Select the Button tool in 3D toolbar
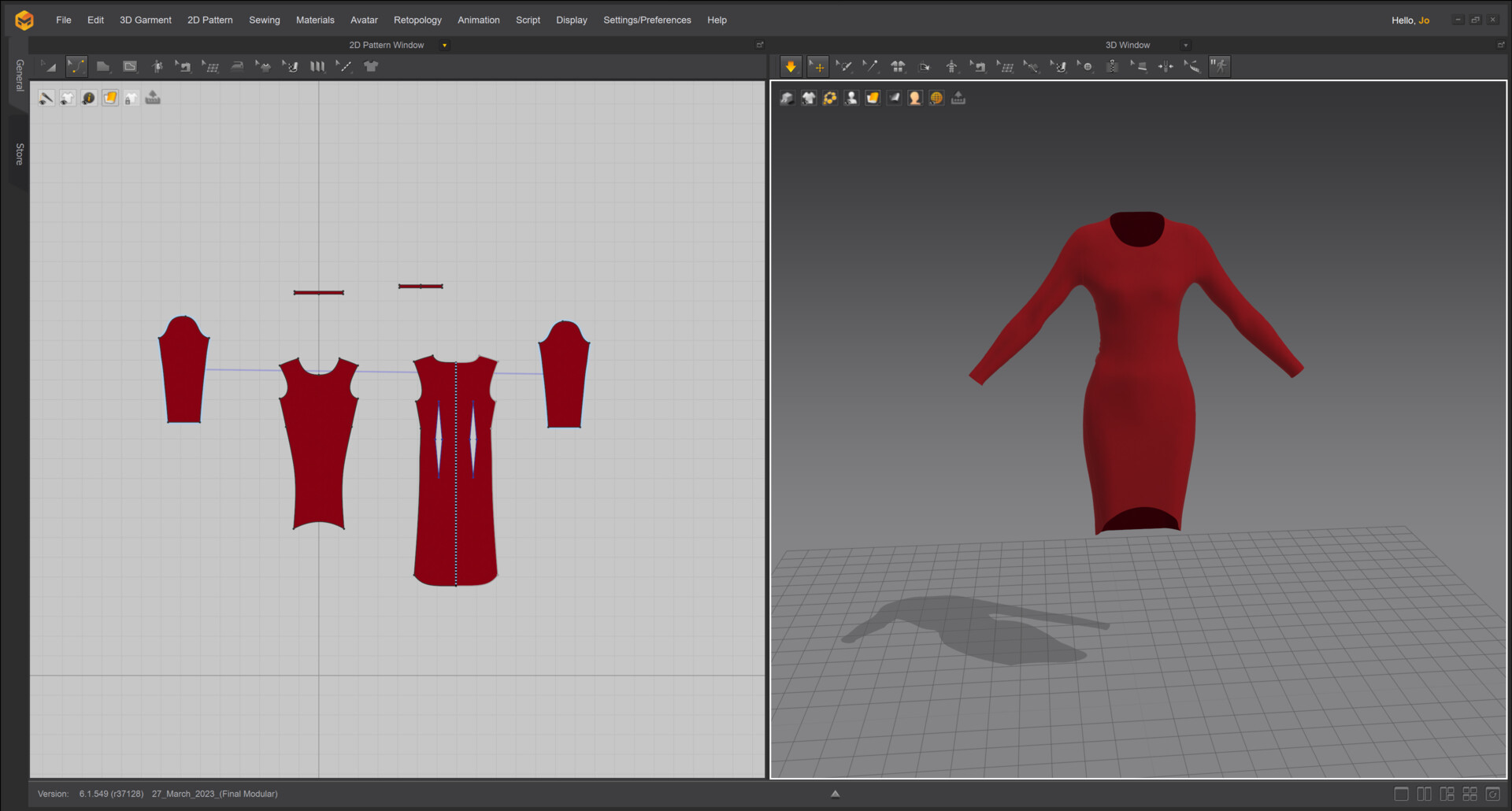This screenshot has height=811, width=1512. [x=1086, y=66]
